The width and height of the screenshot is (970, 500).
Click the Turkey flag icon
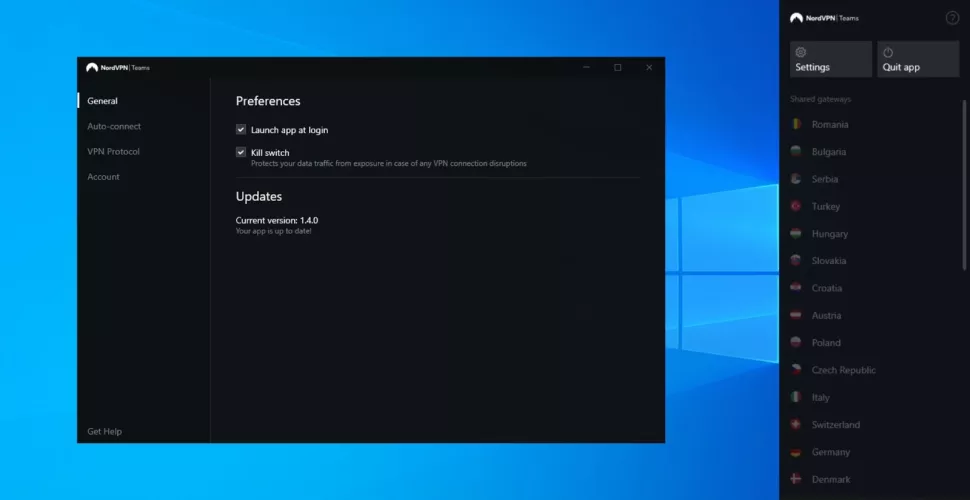point(796,206)
